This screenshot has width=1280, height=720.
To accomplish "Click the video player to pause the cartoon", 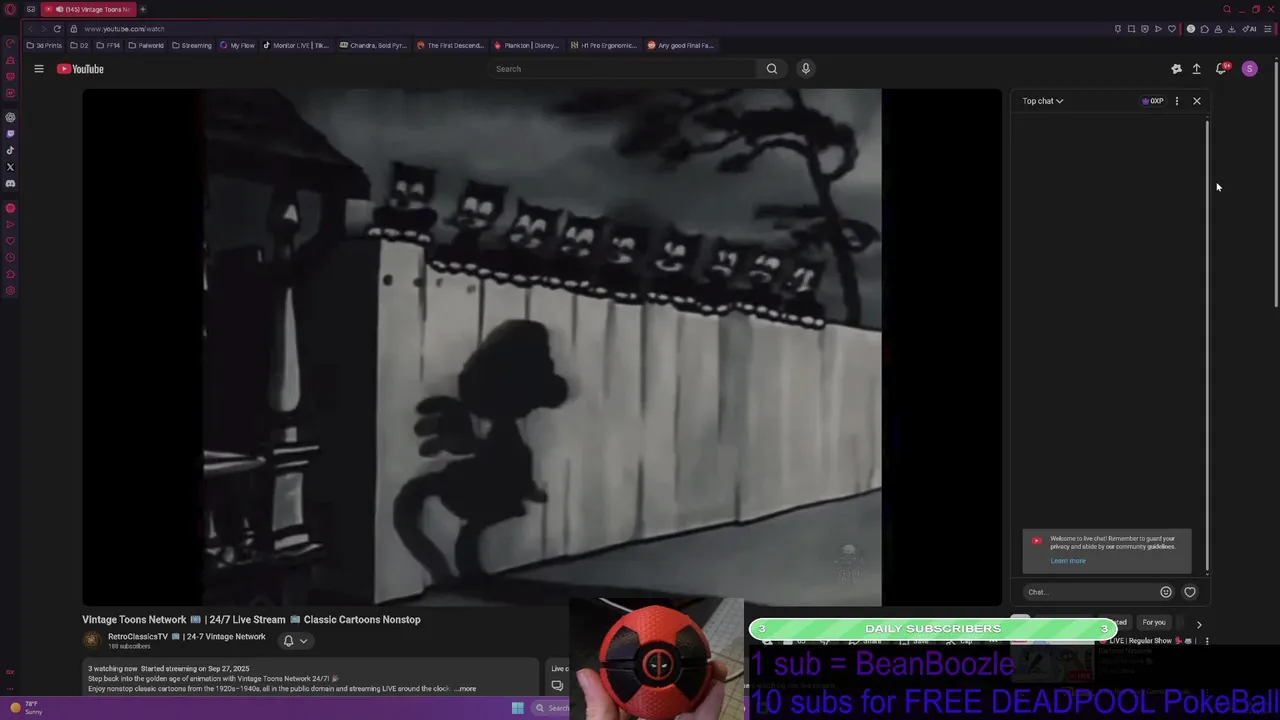I will click(x=540, y=346).
